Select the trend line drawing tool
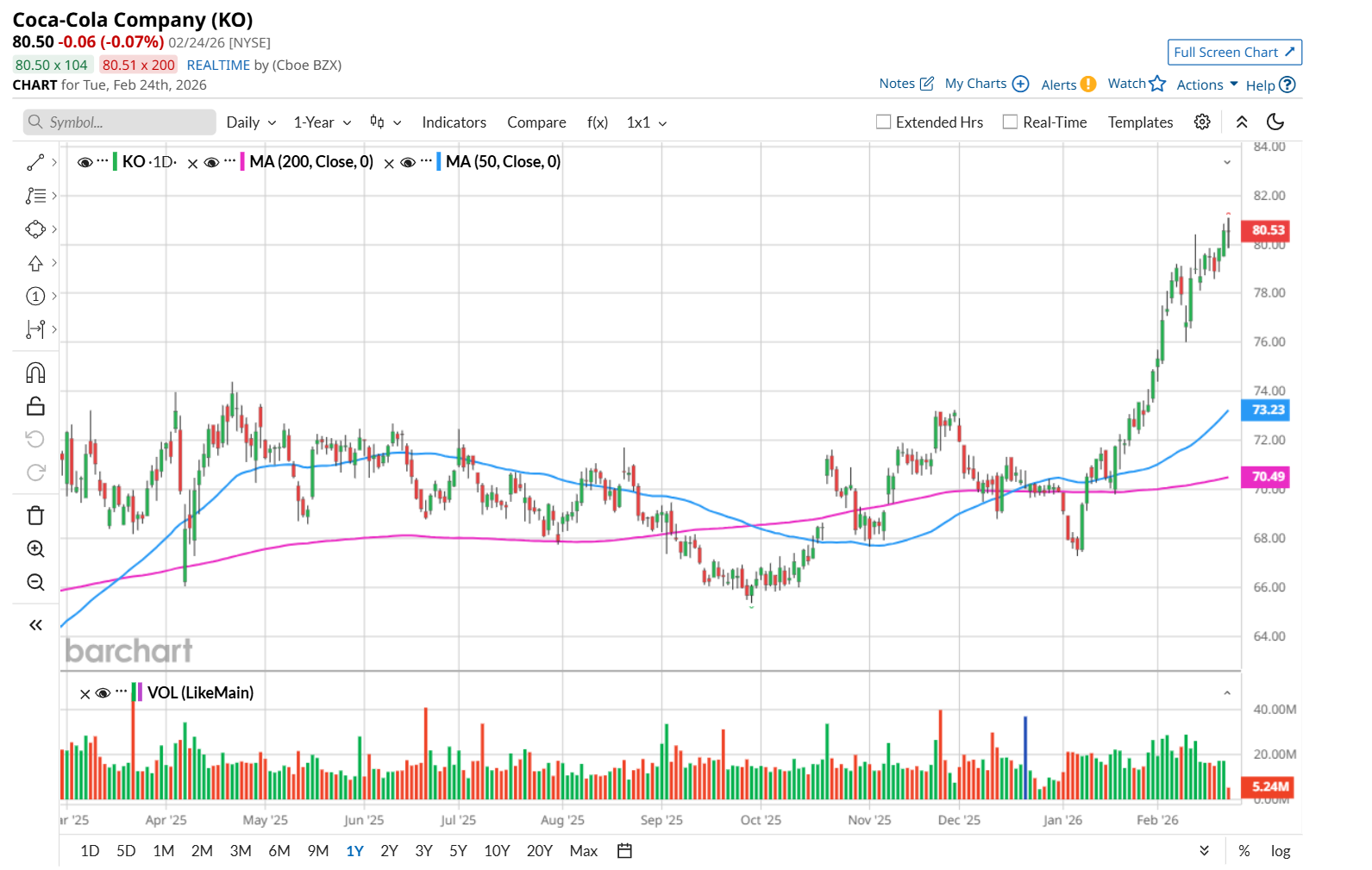Screen dimensions: 1372x870 click(x=35, y=162)
